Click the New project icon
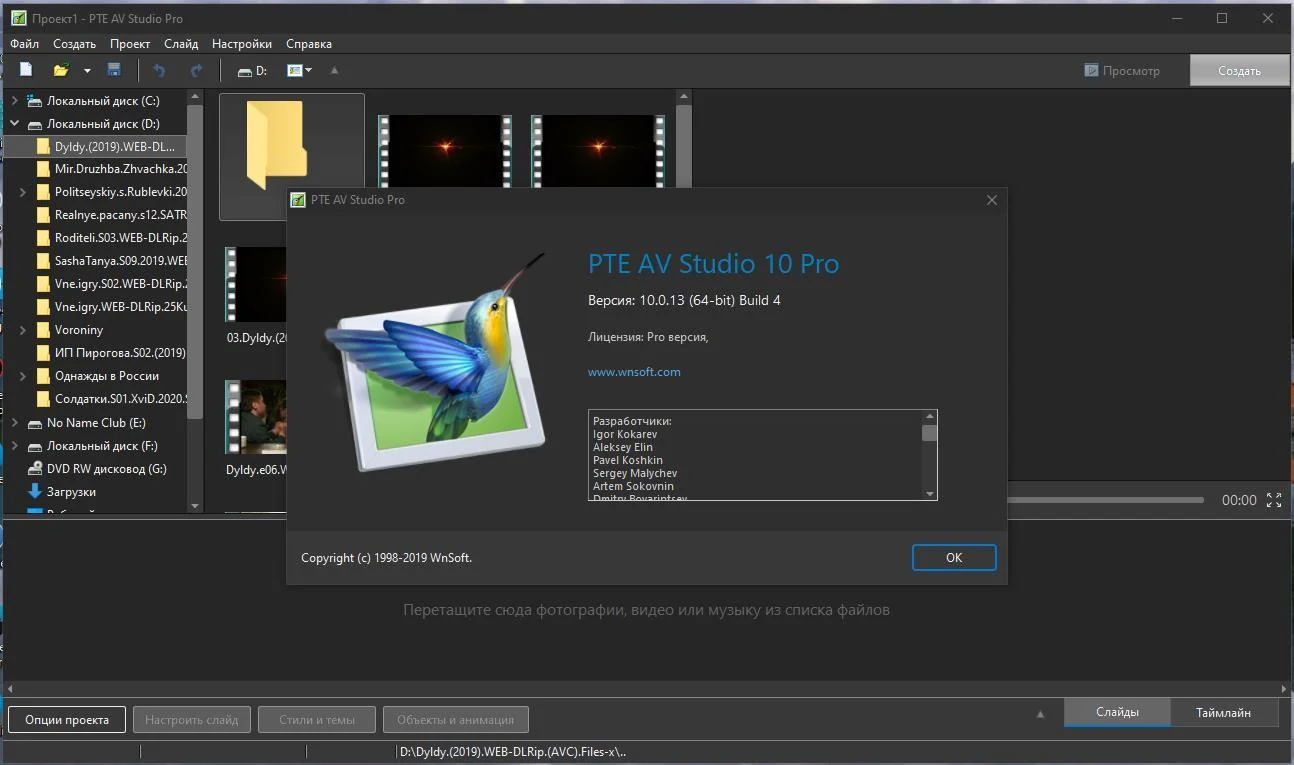This screenshot has height=765, width=1294. click(x=26, y=70)
